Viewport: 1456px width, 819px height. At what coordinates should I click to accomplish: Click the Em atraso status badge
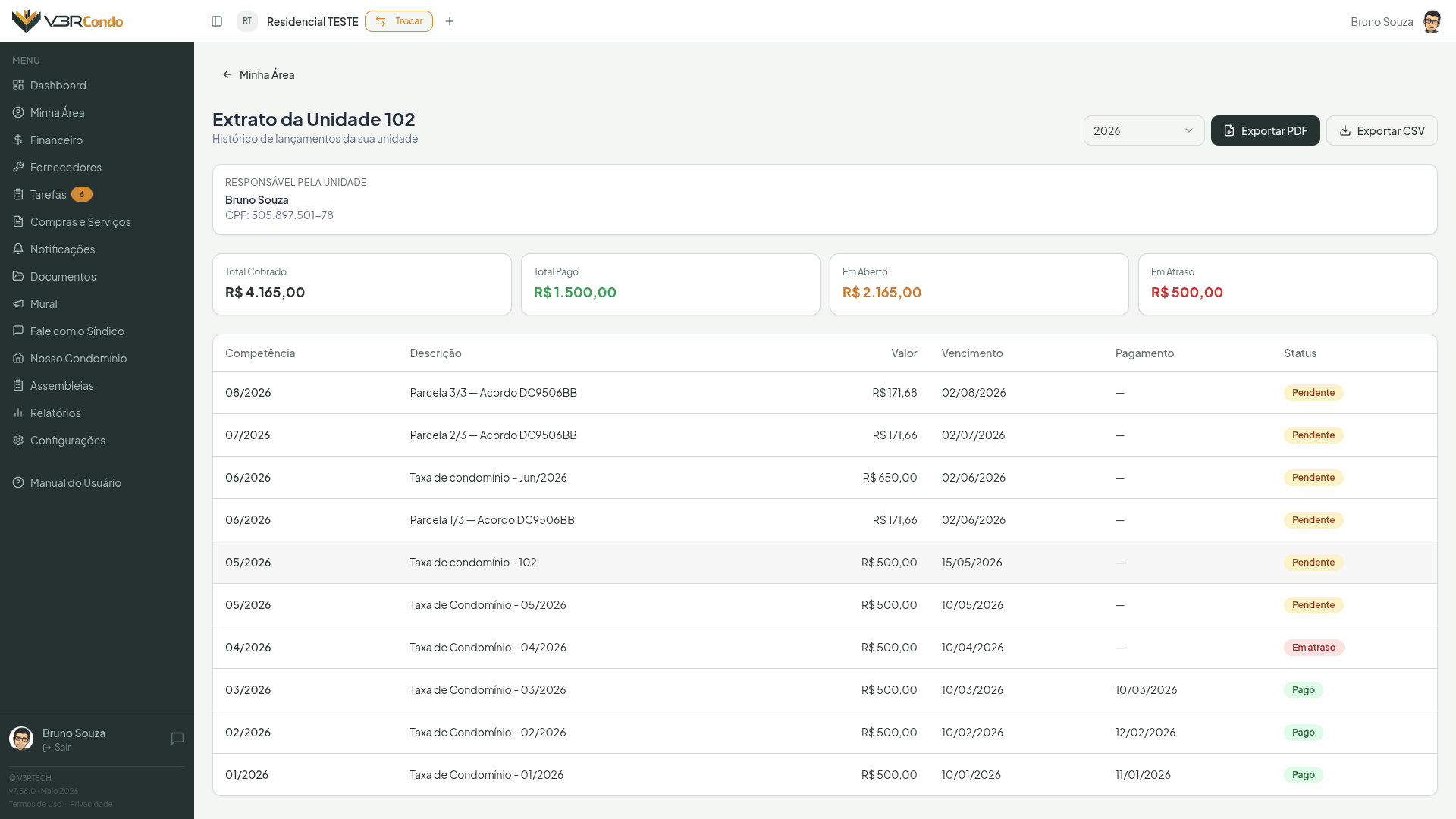click(1313, 647)
